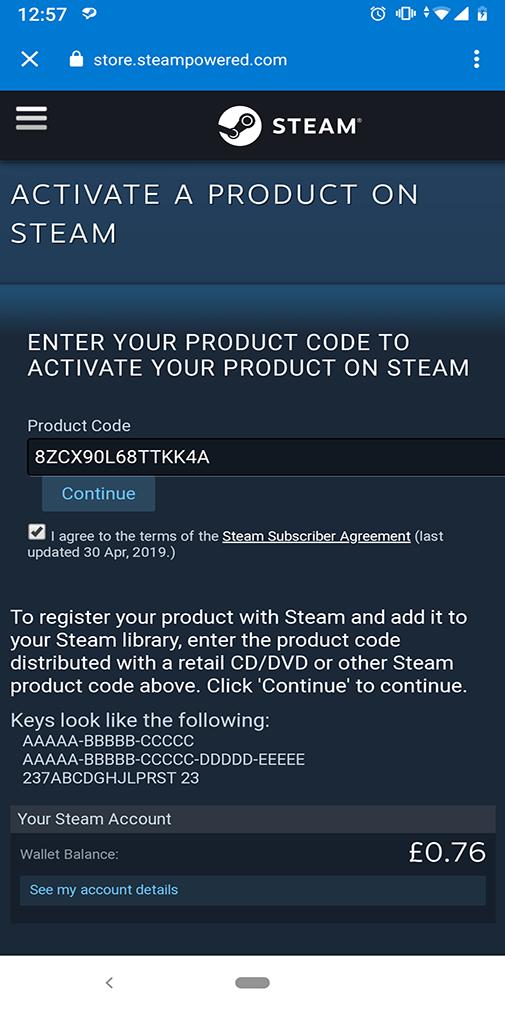Click the Steam logo
Screen dimensions: 505x1010
(x=290, y=126)
